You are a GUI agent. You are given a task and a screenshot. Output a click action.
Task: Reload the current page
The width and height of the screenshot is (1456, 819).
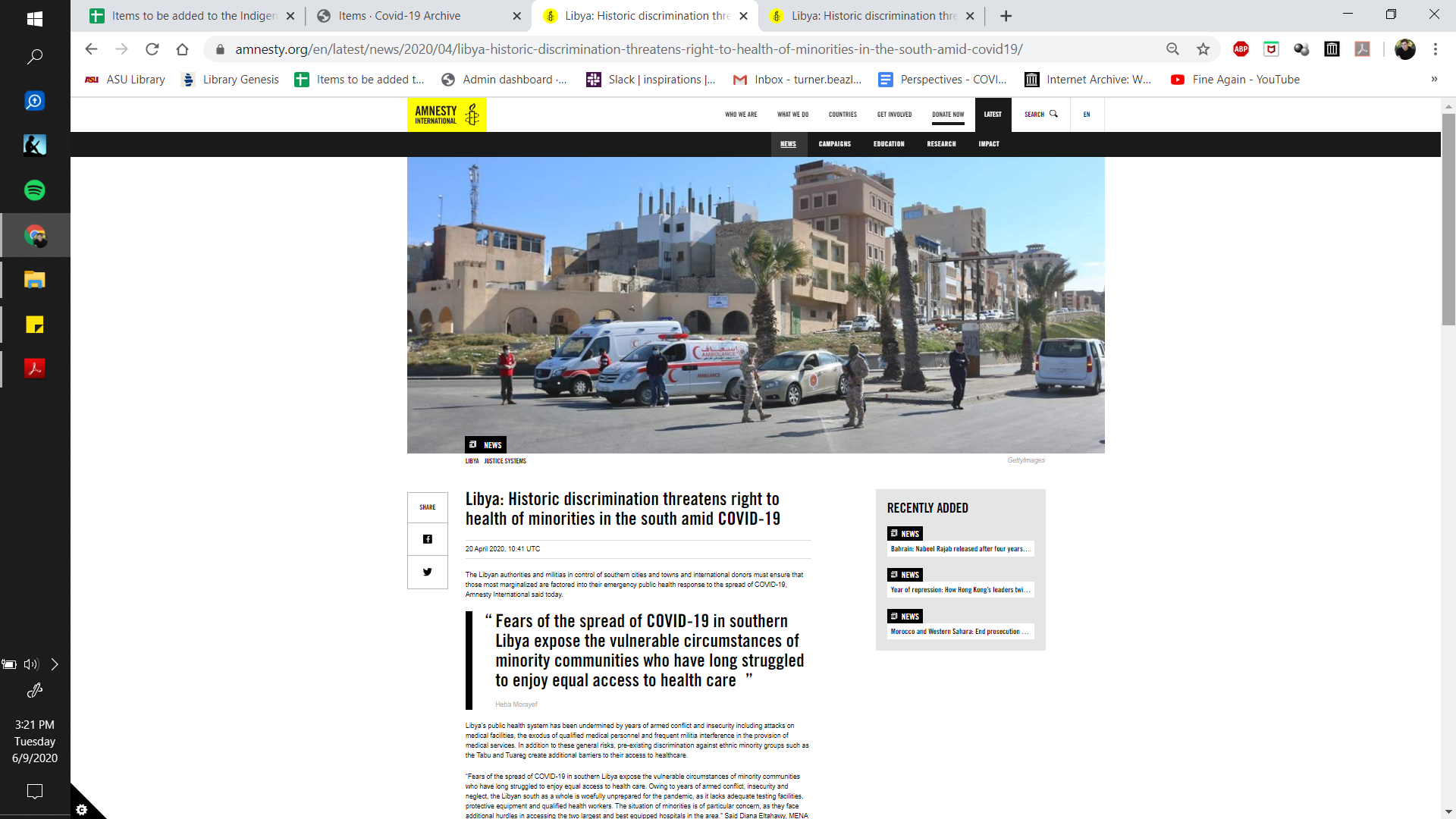coord(152,49)
